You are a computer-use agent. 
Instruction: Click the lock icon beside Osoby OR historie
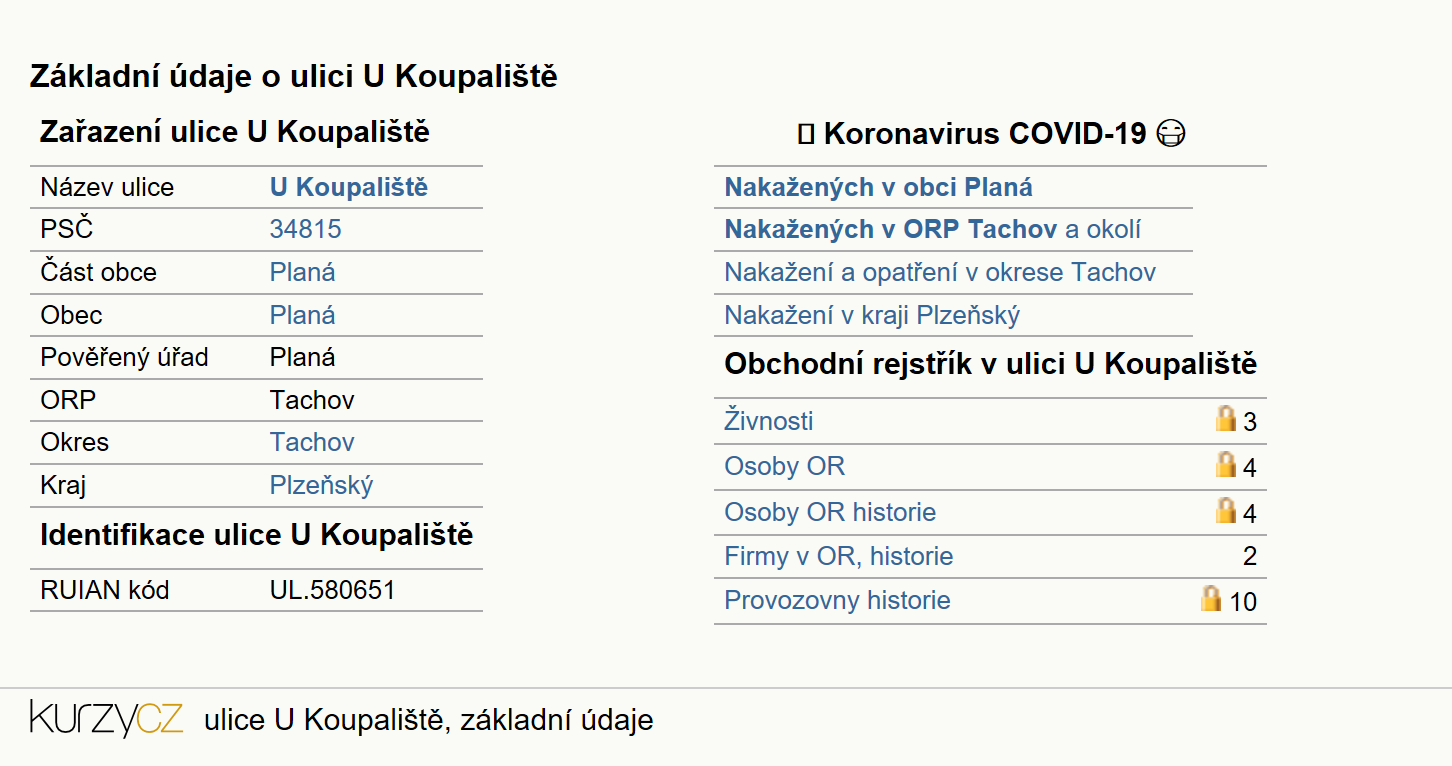(x=1225, y=511)
